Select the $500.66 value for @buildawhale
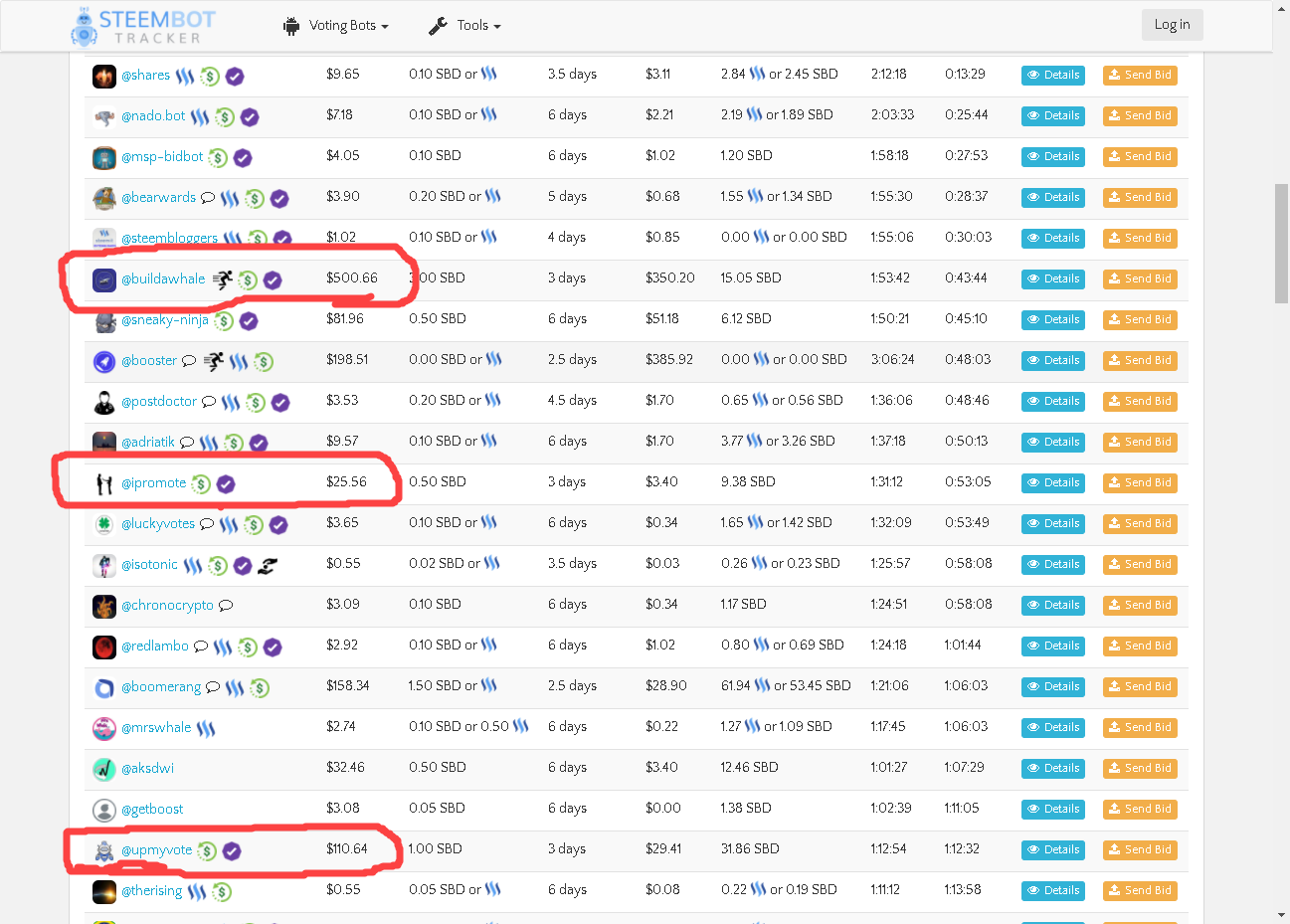 [x=352, y=278]
